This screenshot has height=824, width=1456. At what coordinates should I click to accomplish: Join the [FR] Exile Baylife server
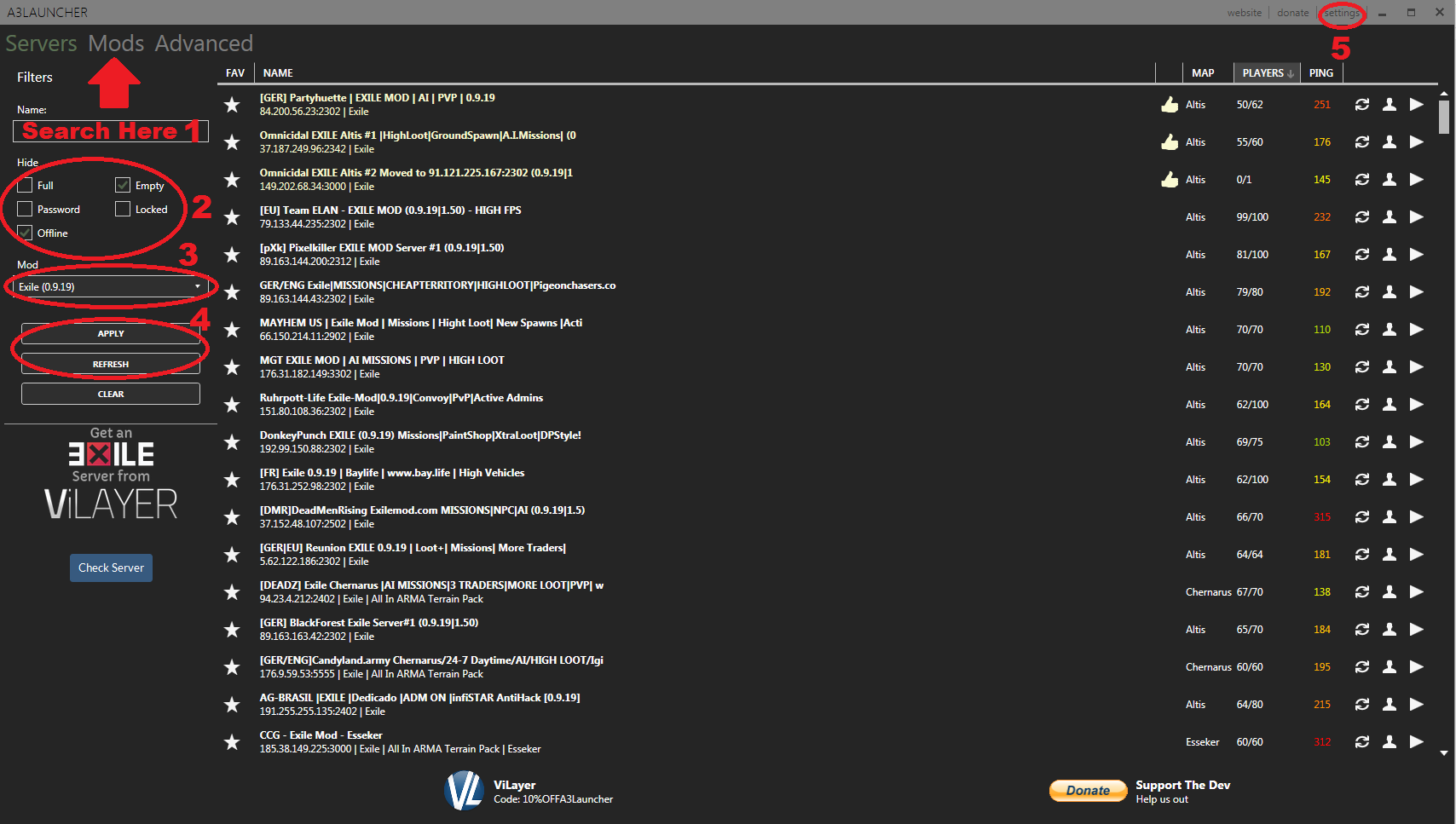[1417, 480]
